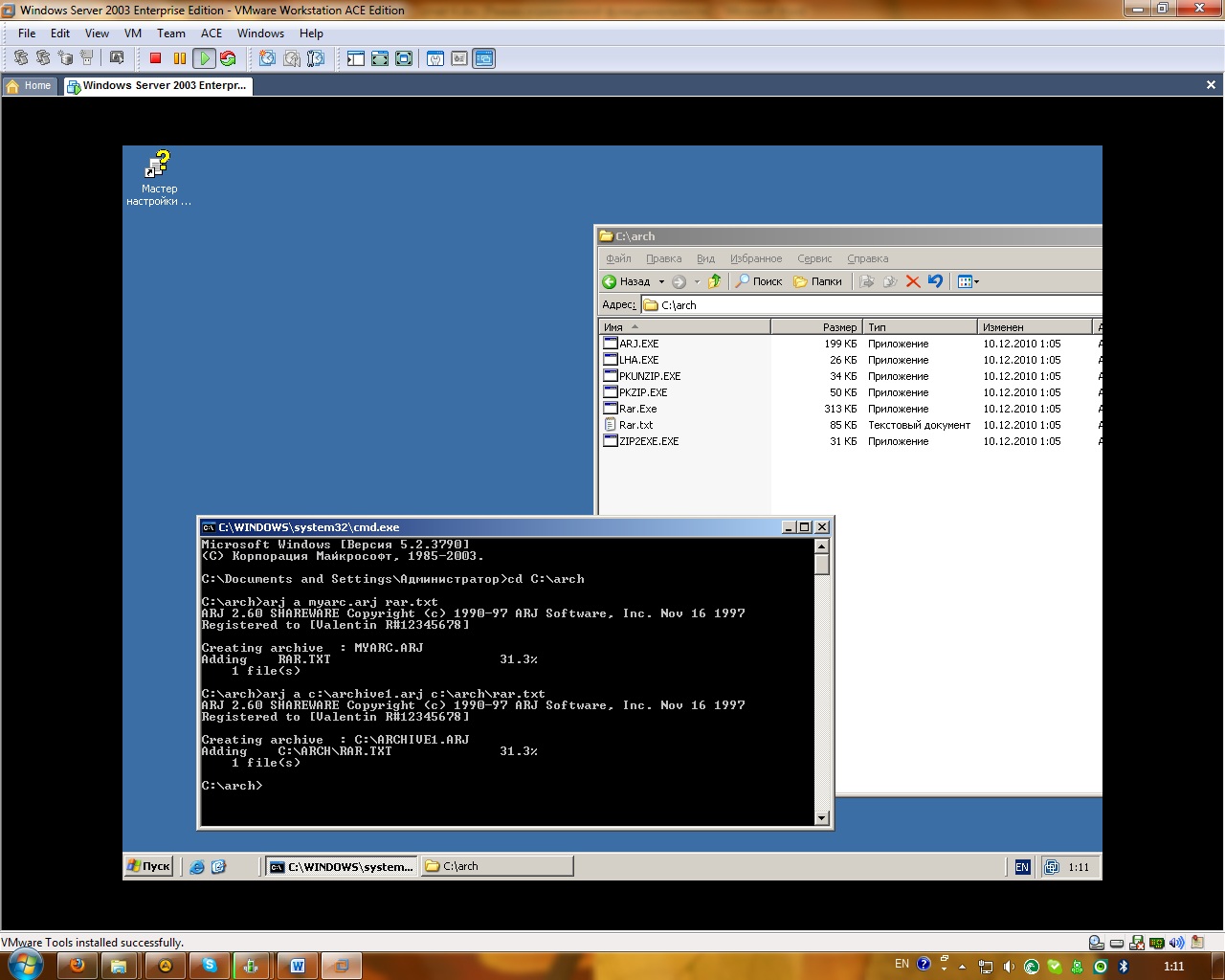
Task: Click the EN language indicator in guest taskbar
Action: click(x=1022, y=867)
